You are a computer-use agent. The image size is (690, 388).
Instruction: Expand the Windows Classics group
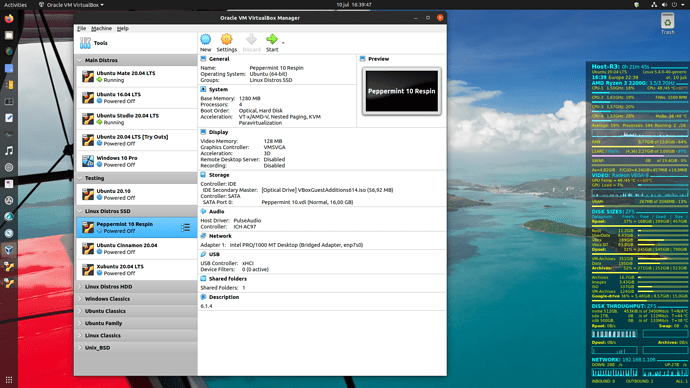(x=80, y=299)
